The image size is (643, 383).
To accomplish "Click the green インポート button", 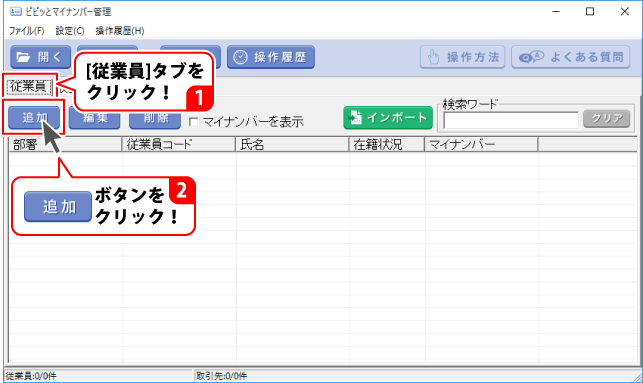I will 388,118.
